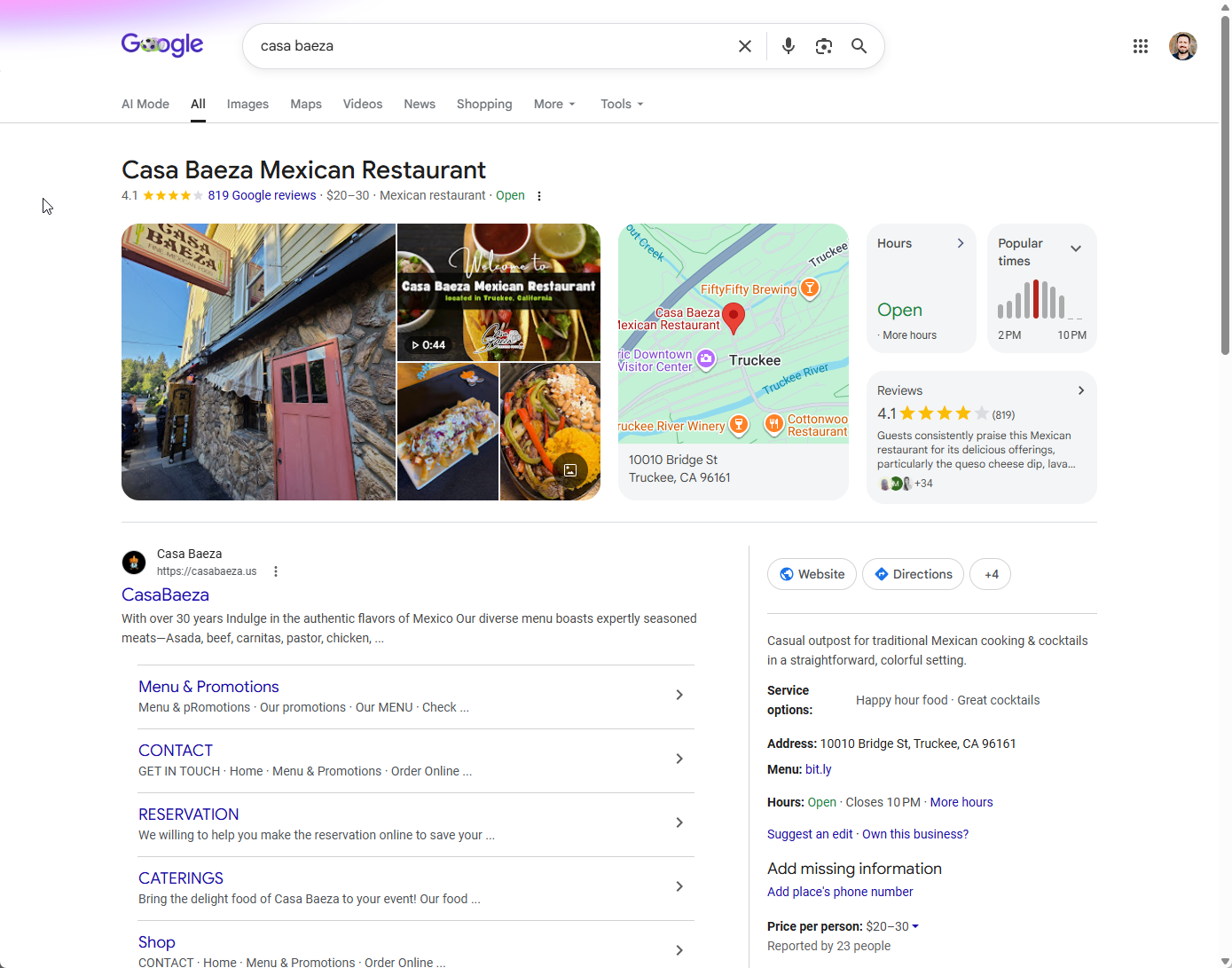
Task: Start voice search with the microphone icon
Action: 789,46
